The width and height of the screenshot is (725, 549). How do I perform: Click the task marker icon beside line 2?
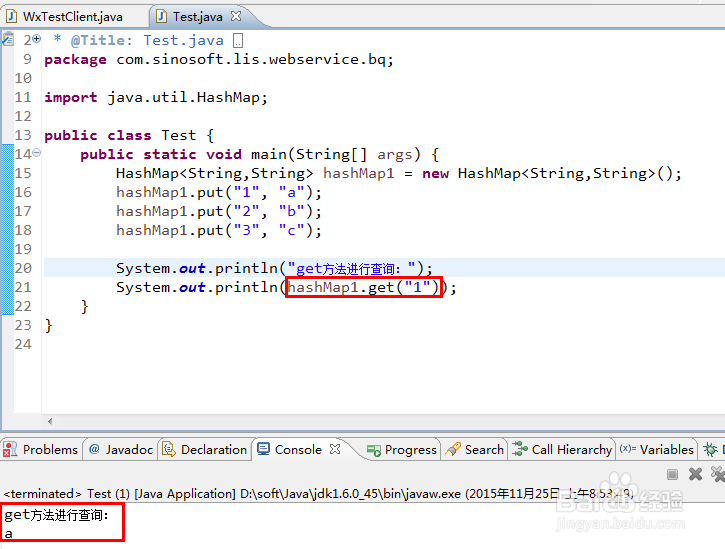8,40
